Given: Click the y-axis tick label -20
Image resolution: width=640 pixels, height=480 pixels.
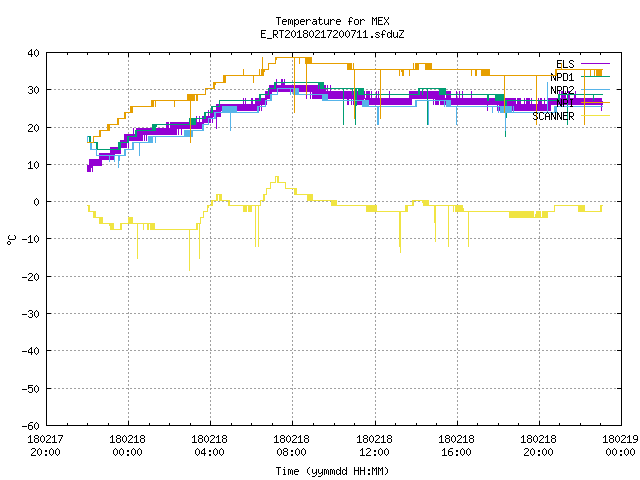Looking at the screenshot, I should [x=31, y=277].
